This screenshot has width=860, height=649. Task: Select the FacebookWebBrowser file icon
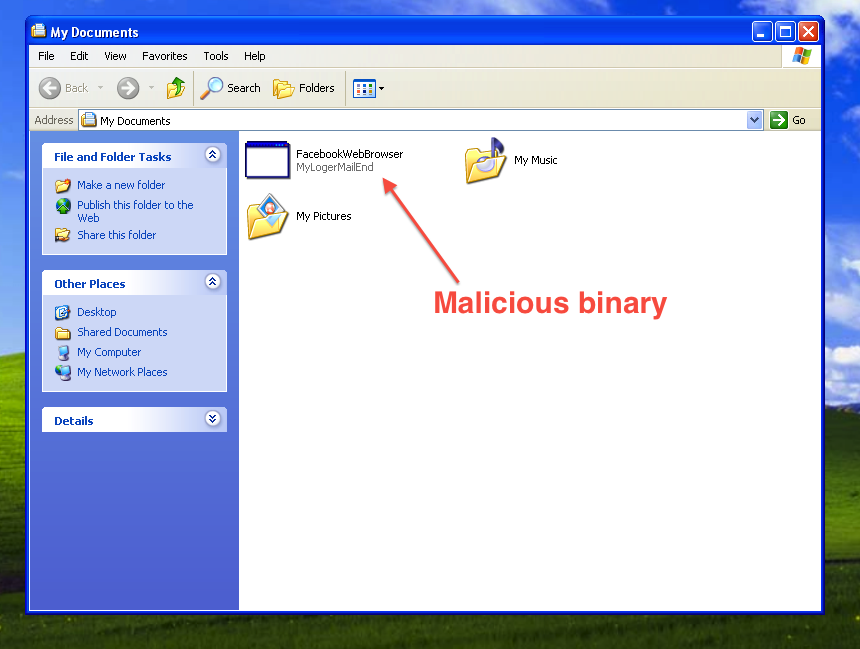point(266,161)
